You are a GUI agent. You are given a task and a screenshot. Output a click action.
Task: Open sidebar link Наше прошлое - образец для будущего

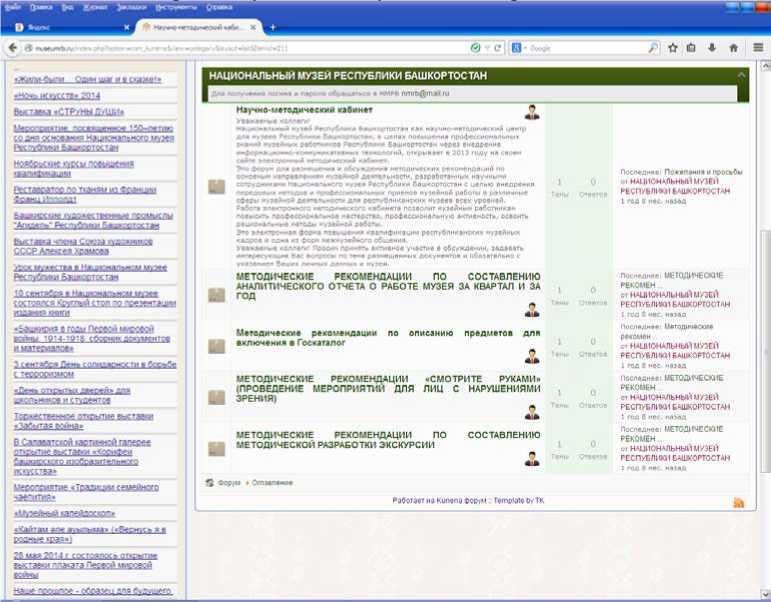coord(92,591)
